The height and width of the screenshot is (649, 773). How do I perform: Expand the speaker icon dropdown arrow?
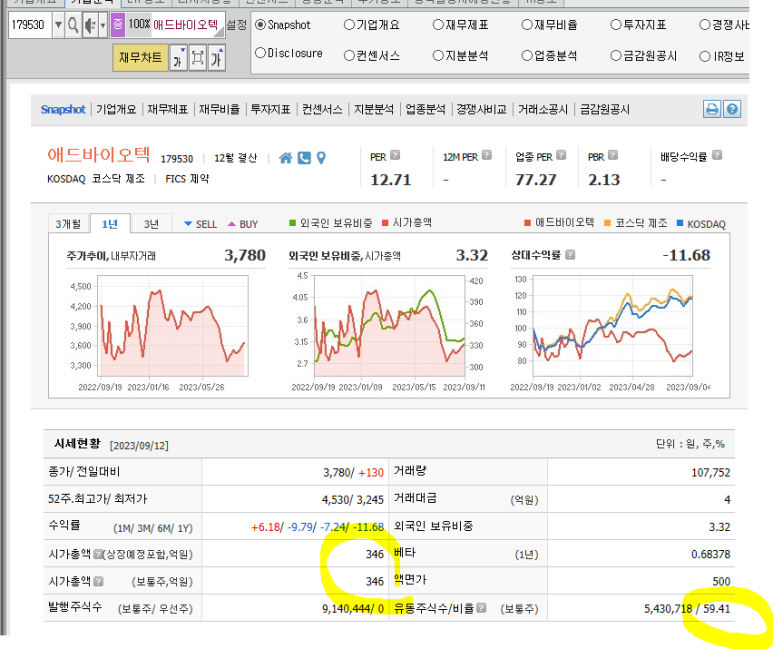(103, 25)
